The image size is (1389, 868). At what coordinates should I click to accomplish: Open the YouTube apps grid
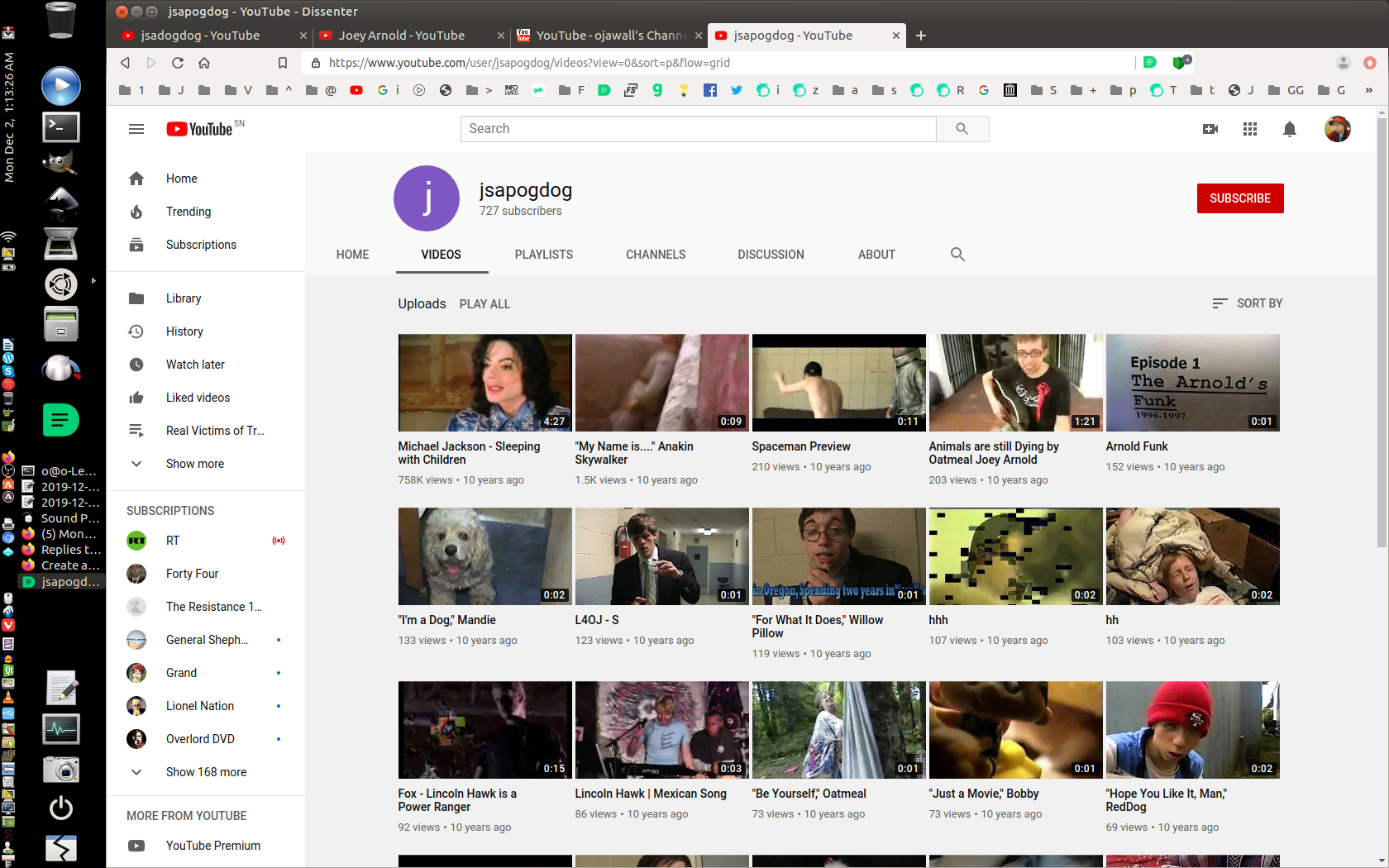point(1250,129)
